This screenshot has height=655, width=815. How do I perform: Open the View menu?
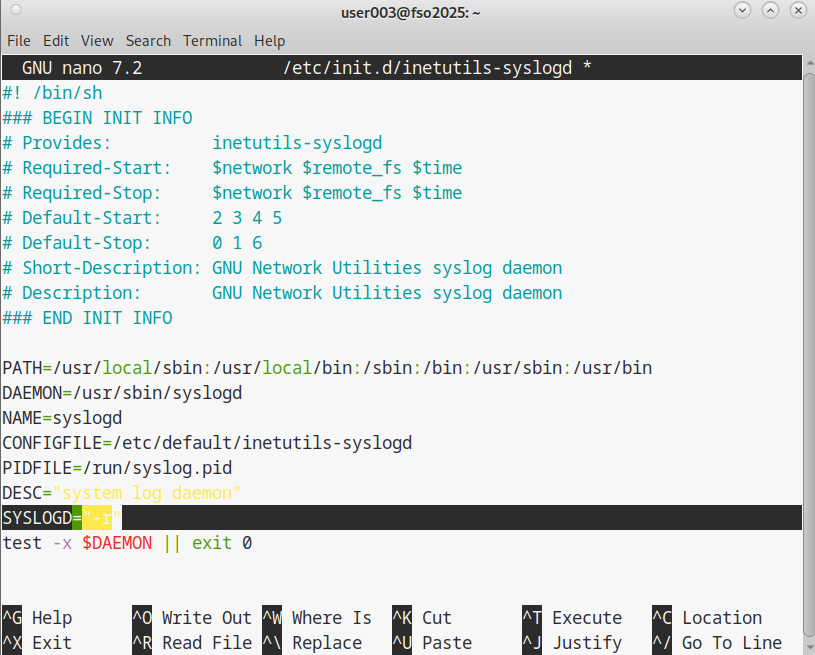tap(97, 41)
